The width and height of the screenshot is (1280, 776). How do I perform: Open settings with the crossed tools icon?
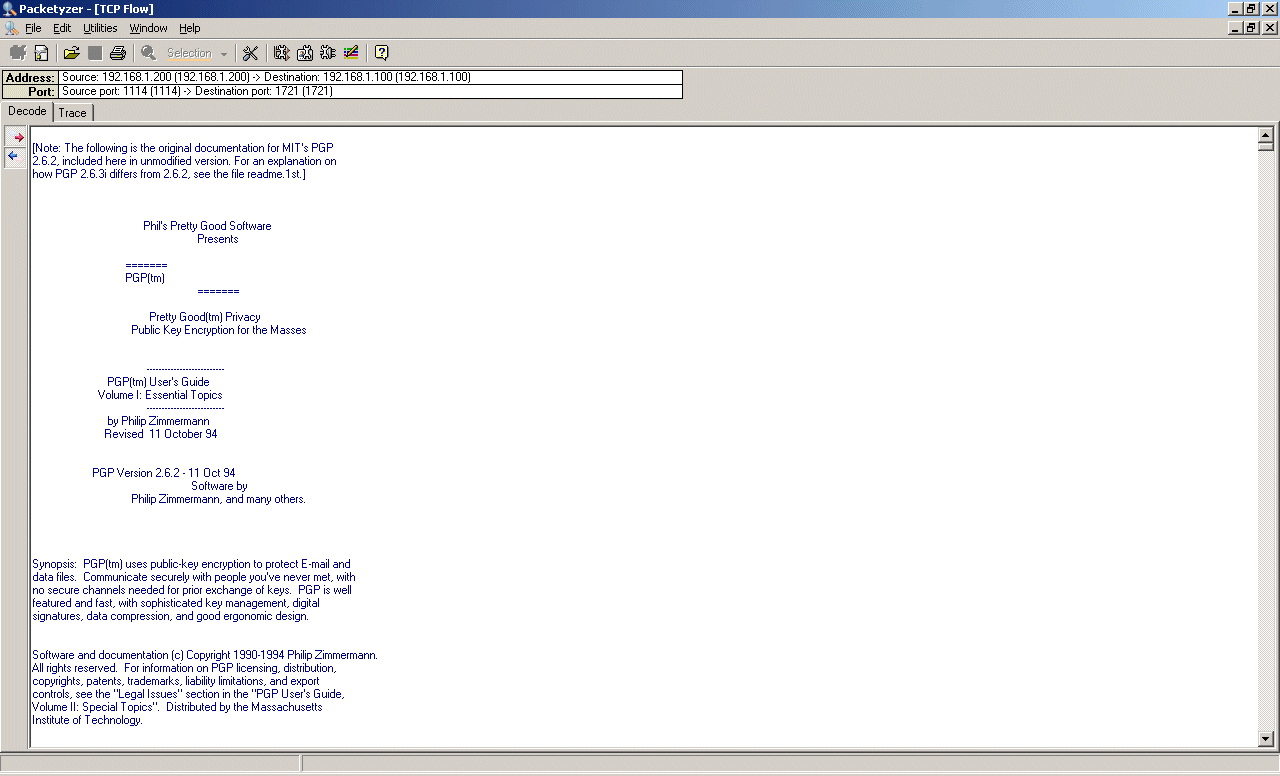coord(250,53)
